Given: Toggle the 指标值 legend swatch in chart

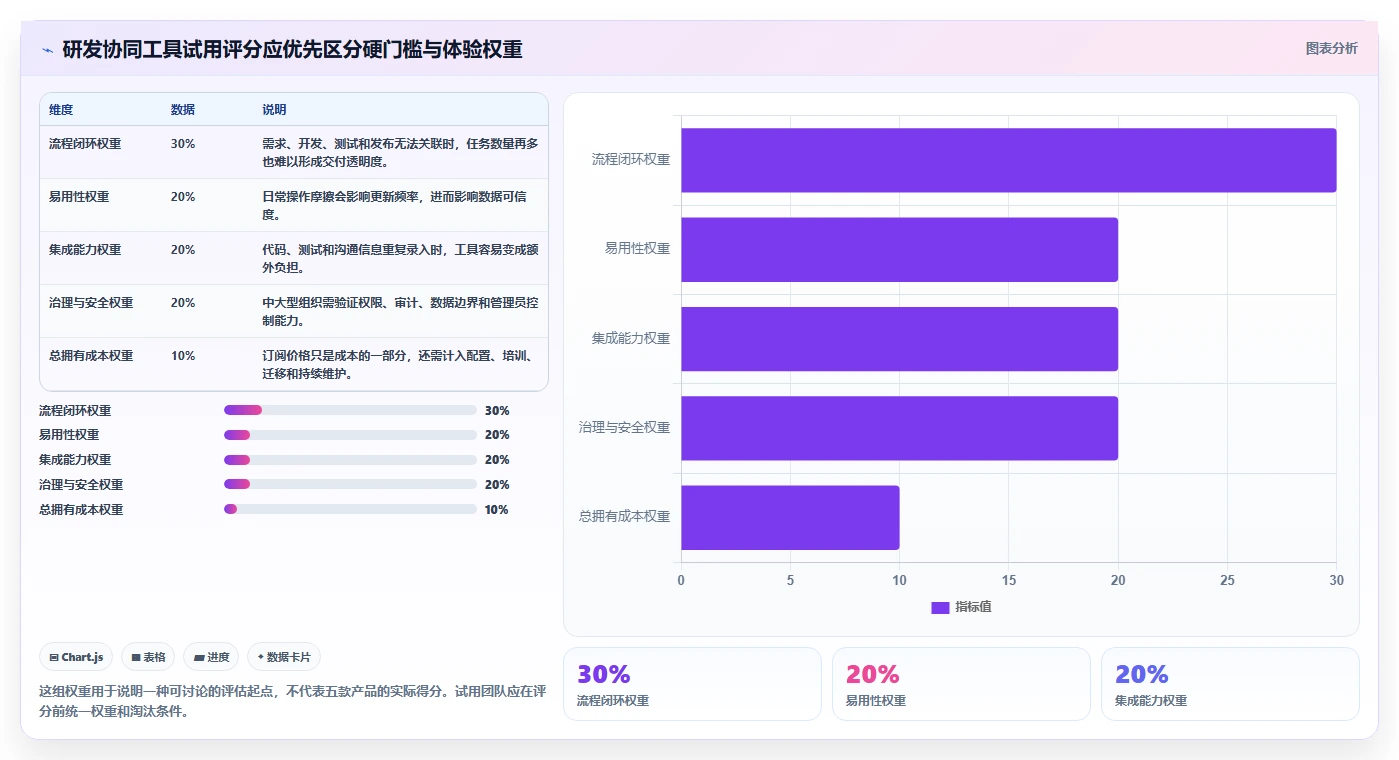Looking at the screenshot, I should coord(940,607).
